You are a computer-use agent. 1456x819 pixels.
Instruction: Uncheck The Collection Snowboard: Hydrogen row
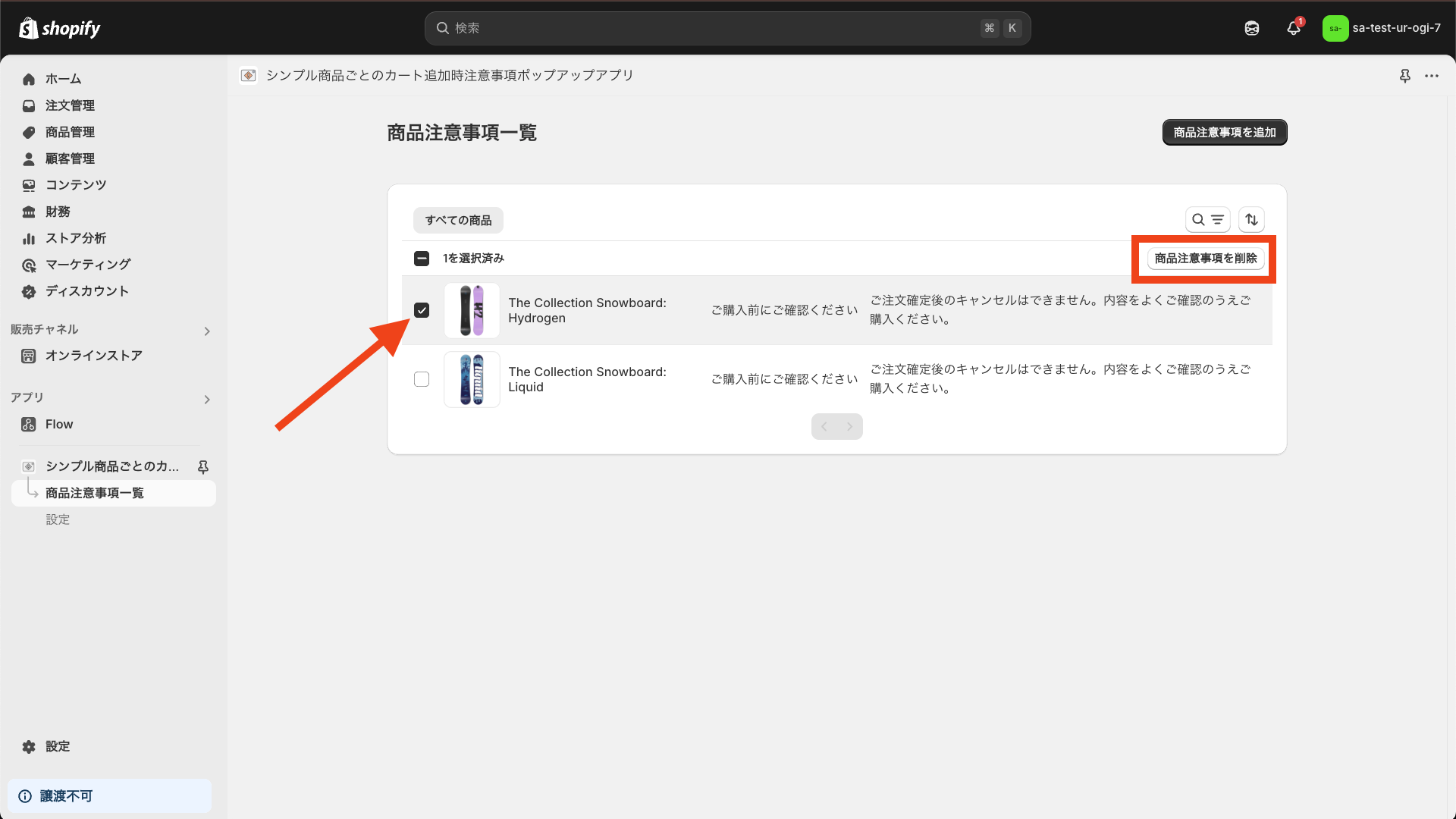(422, 310)
